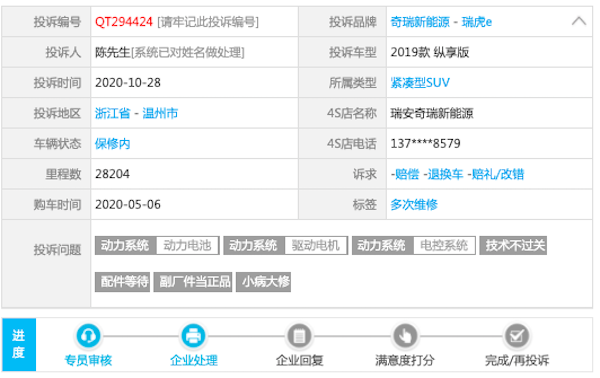Click complaint number QT294424

[x=124, y=22]
